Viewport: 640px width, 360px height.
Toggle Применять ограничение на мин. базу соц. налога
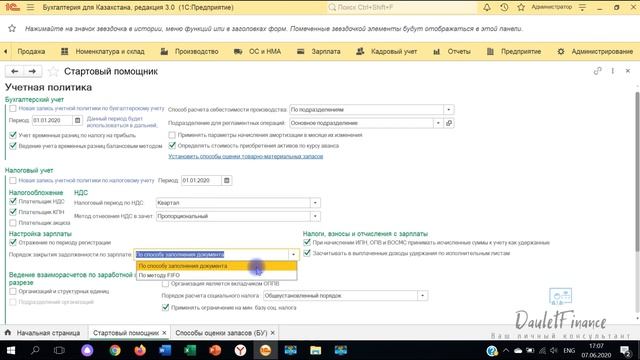pos(165,307)
